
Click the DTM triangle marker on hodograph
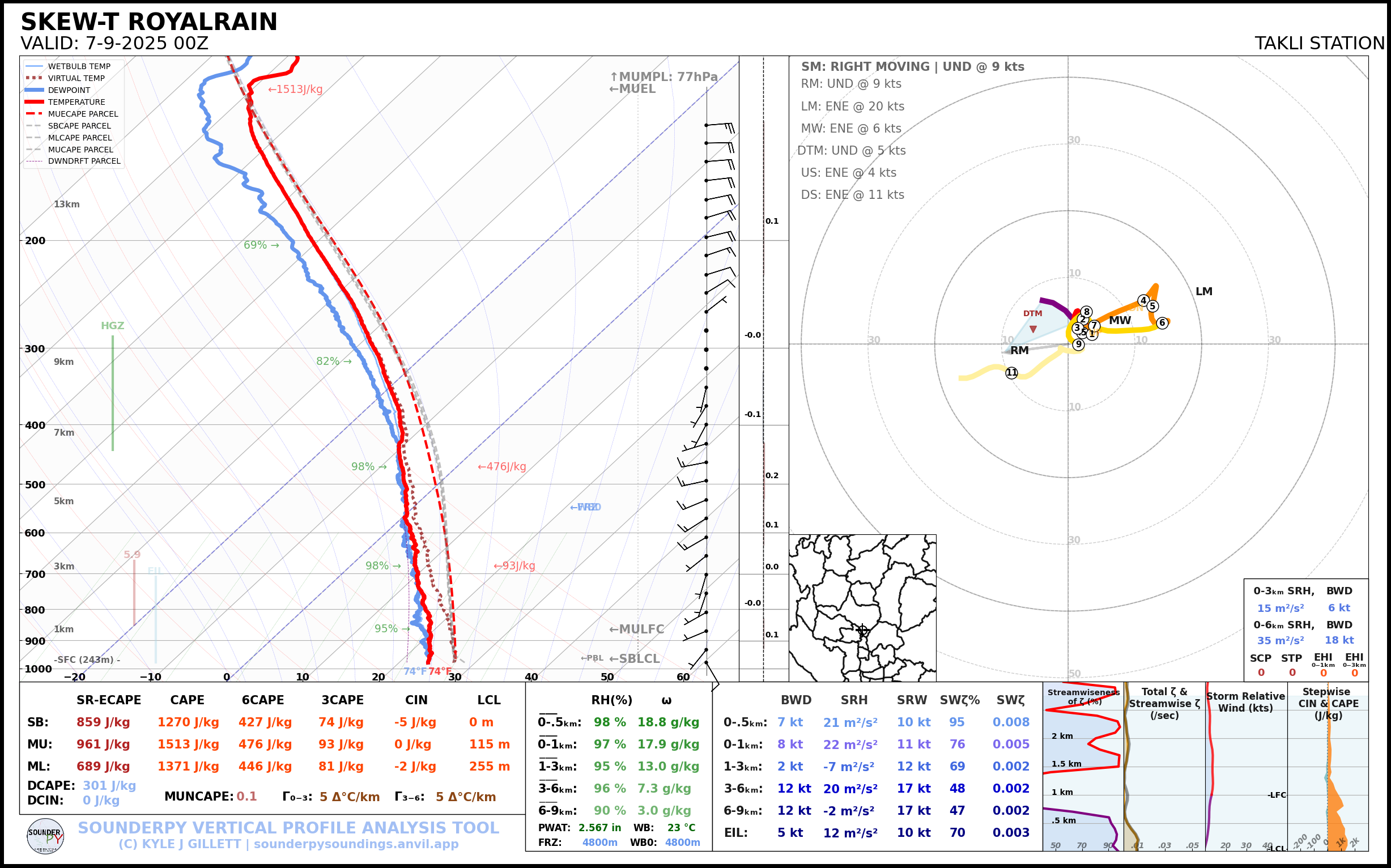click(x=1033, y=329)
